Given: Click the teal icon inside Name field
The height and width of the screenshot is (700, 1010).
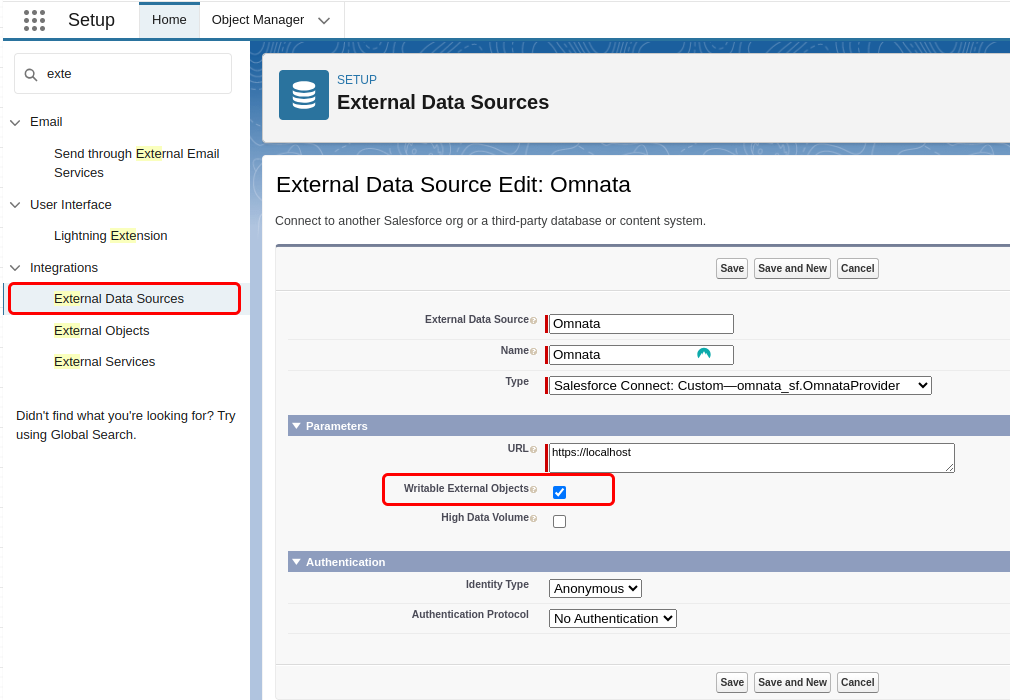Looking at the screenshot, I should click(704, 354).
